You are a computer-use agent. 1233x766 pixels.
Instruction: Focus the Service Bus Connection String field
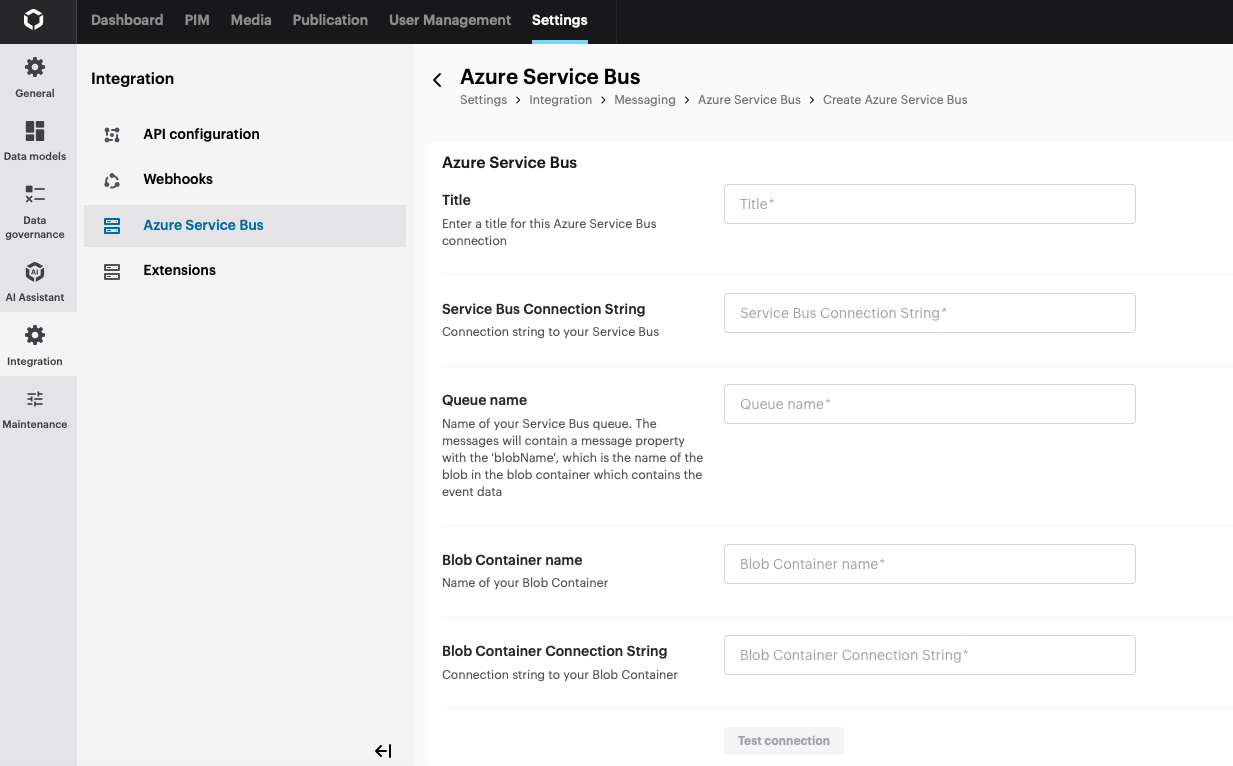929,313
